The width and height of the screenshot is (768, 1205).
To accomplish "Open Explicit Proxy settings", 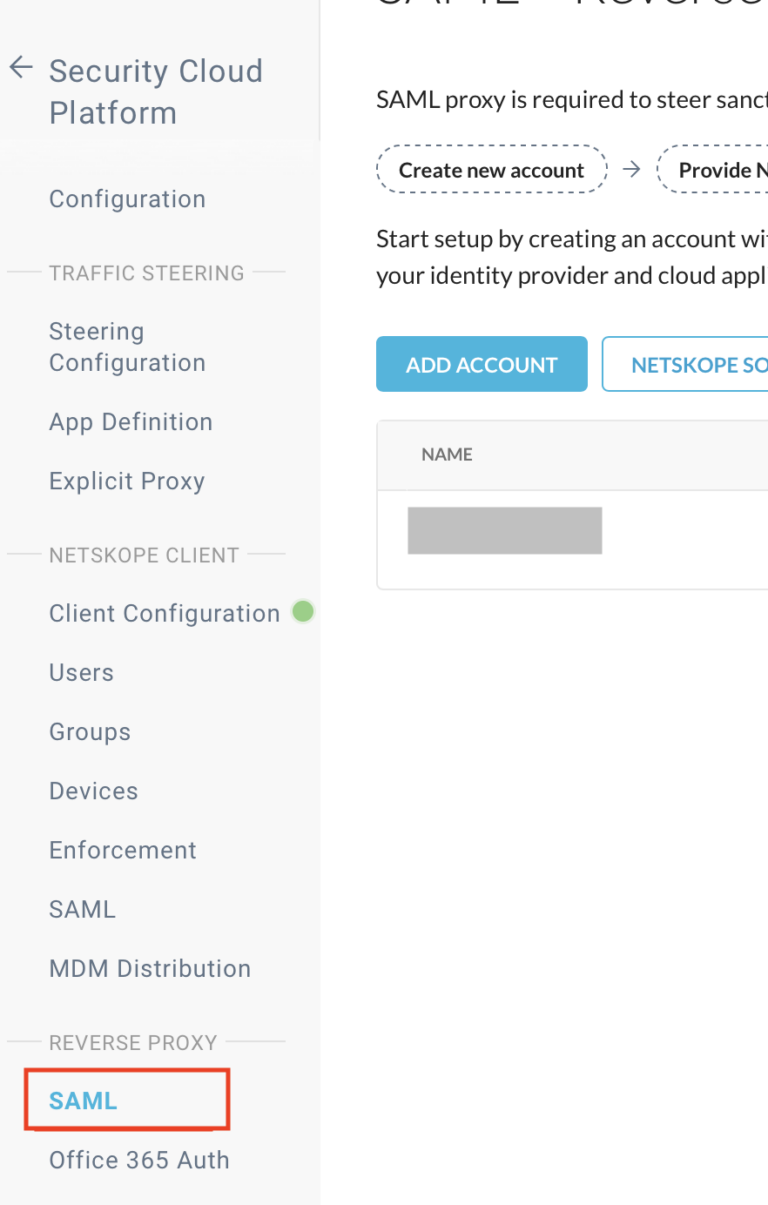I will pyautogui.click(x=126, y=481).
